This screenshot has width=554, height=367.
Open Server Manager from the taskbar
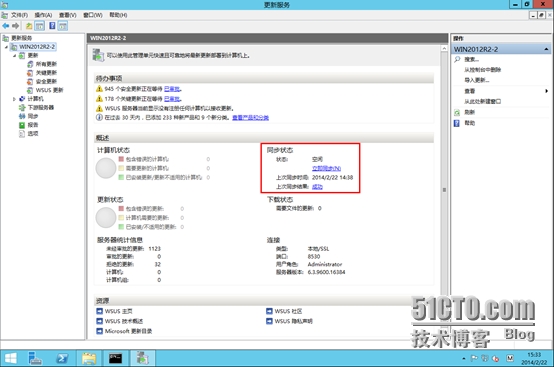35,358
